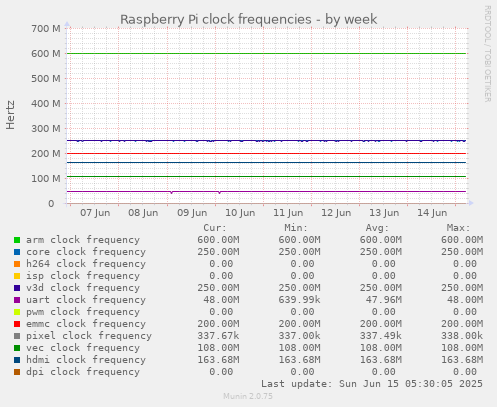This screenshot has height=407, width=497.
Task: Click the pixel average value 337.49k
Action: click(381, 336)
